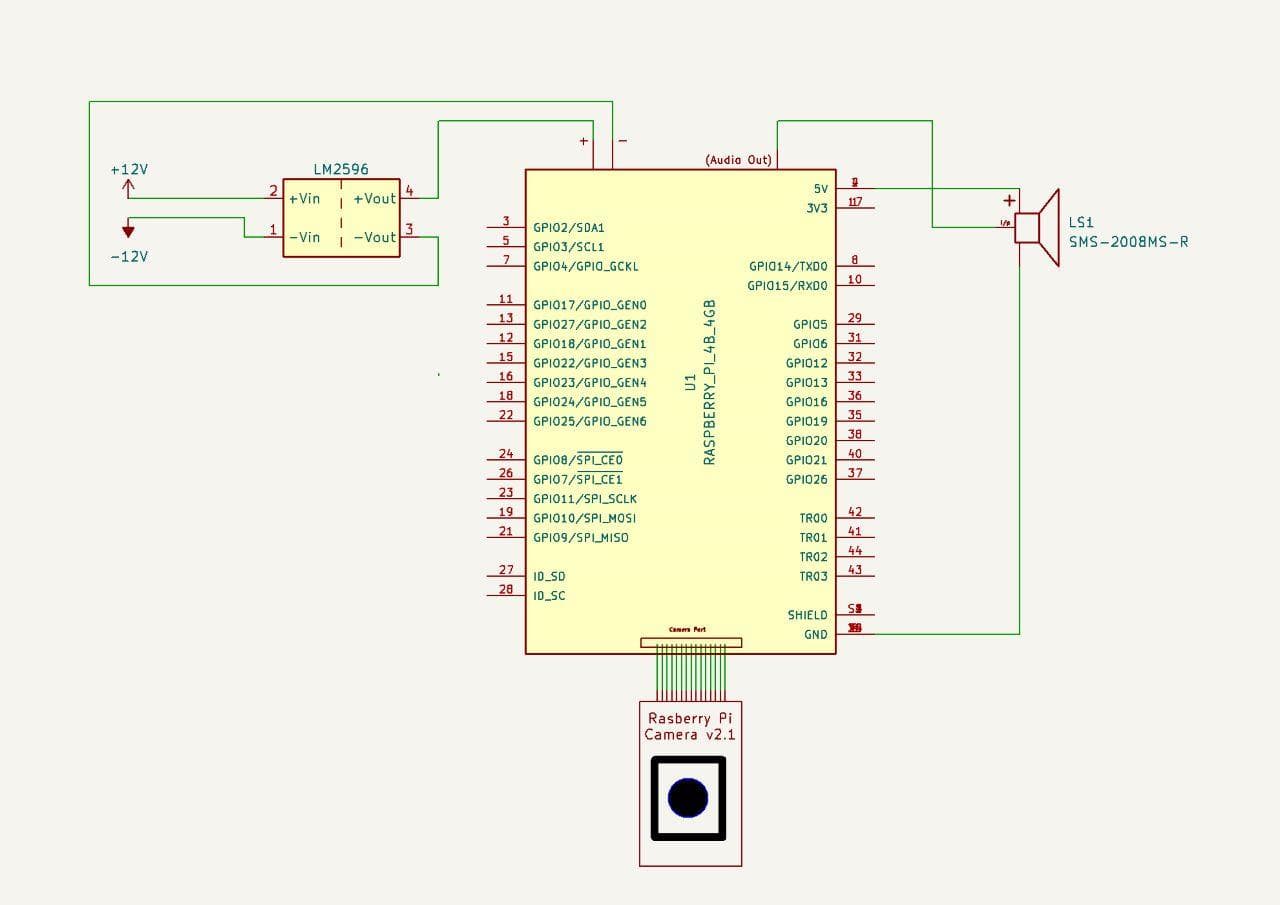The image size is (1280, 905).
Task: Select the GPIO27/GPIO_GEN2 pin label
Action: point(590,325)
